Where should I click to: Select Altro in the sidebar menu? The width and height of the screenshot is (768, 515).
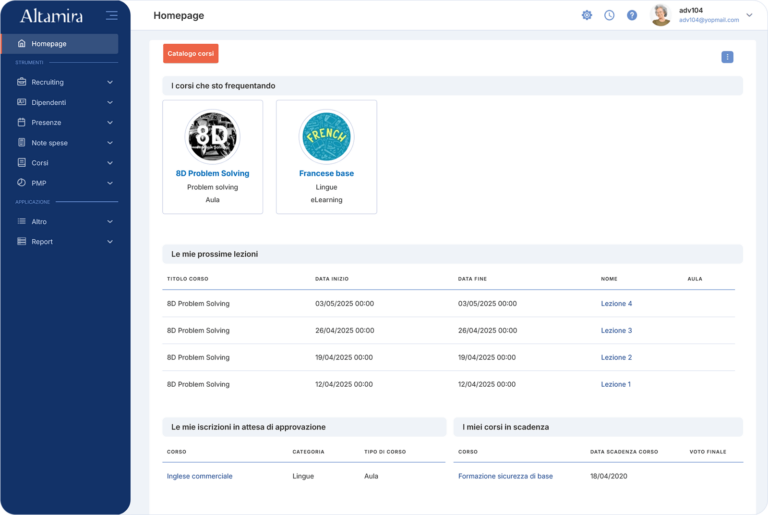tap(39, 221)
